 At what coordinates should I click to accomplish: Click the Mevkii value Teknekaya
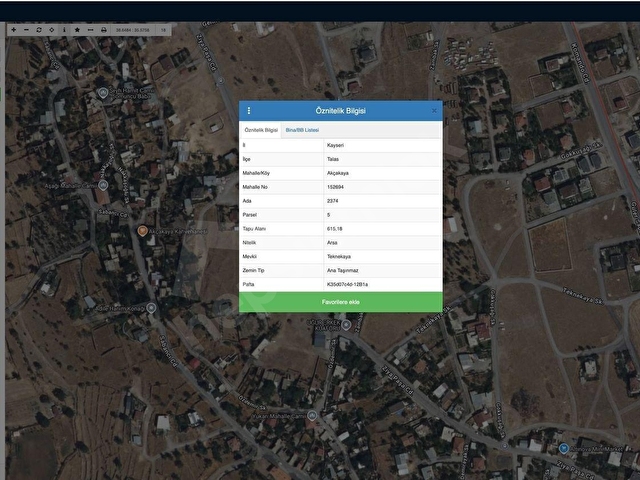[x=382, y=256]
